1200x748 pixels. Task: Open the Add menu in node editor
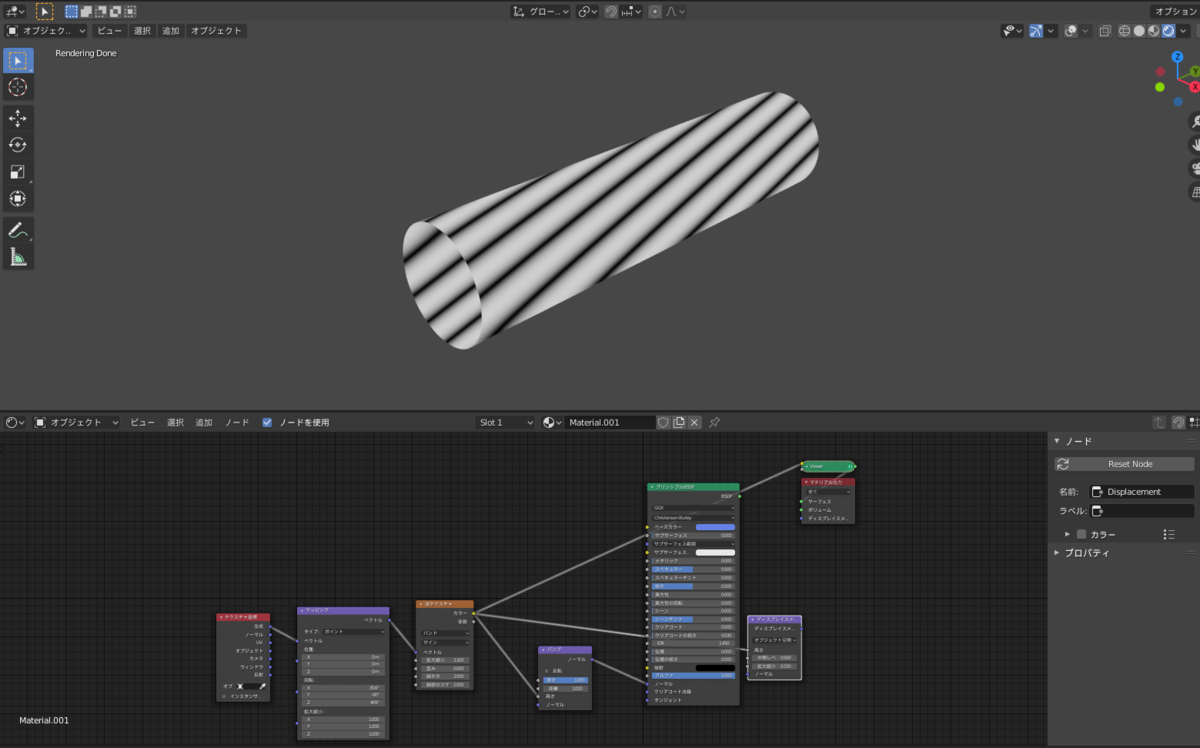pos(204,422)
